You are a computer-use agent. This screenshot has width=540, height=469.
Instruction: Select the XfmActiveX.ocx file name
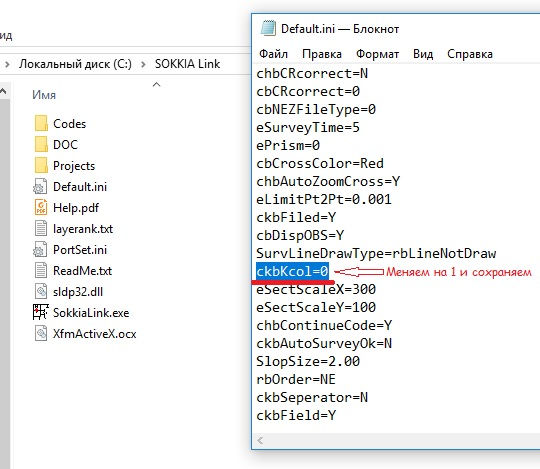95,334
